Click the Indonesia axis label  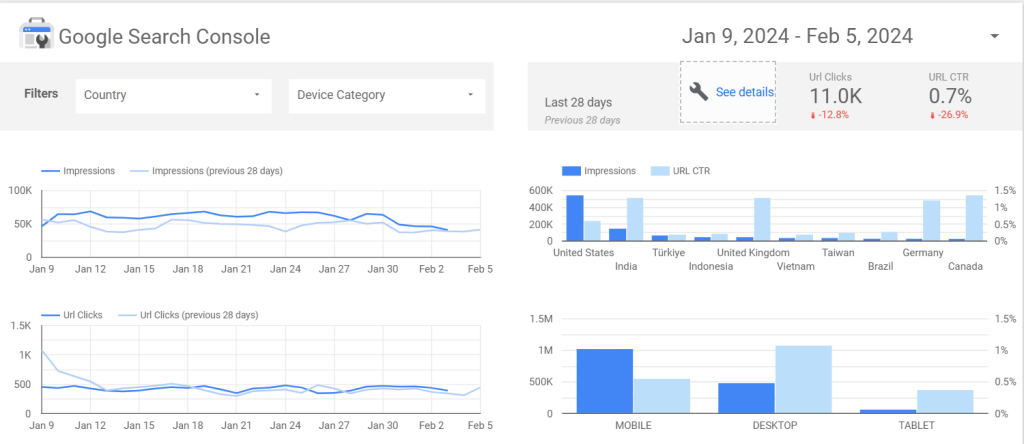711,266
